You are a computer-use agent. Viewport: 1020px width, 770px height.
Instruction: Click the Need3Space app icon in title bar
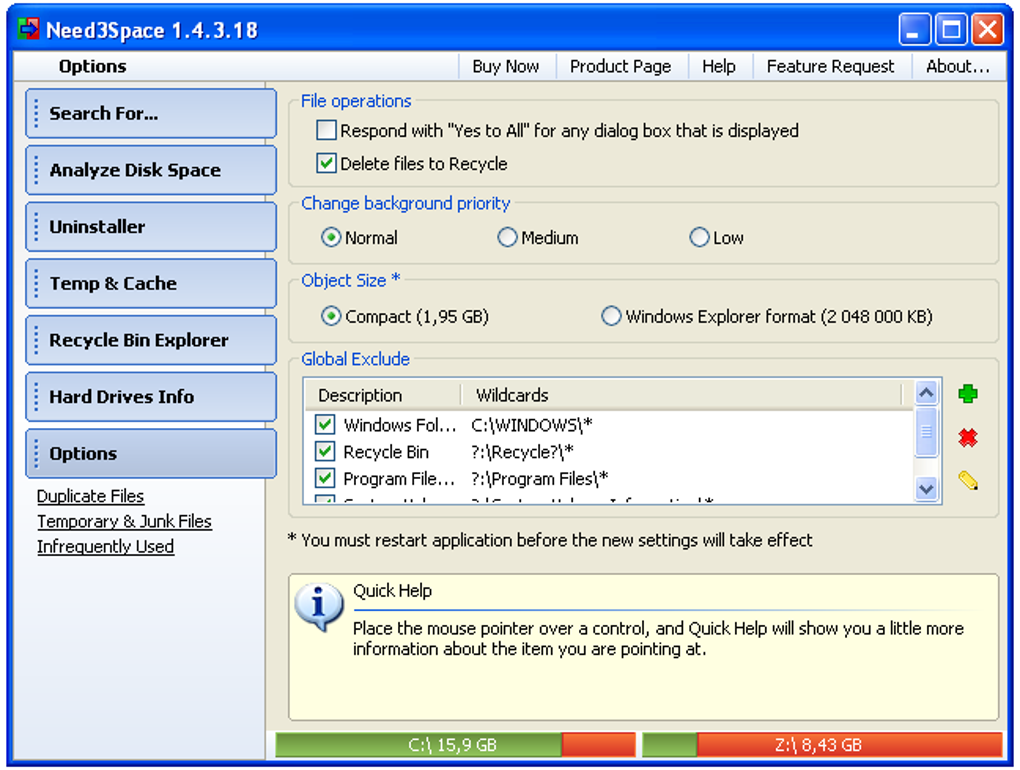[28, 29]
